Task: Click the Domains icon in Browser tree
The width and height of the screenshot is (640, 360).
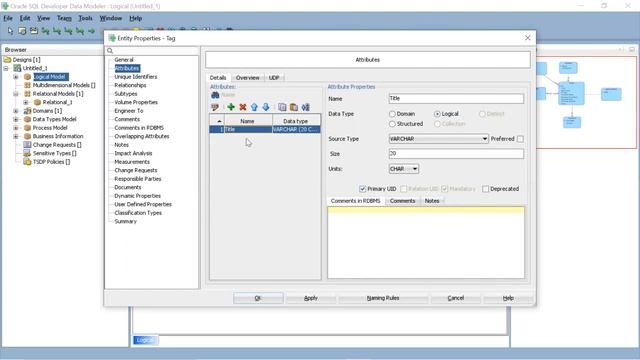Action: (27, 111)
